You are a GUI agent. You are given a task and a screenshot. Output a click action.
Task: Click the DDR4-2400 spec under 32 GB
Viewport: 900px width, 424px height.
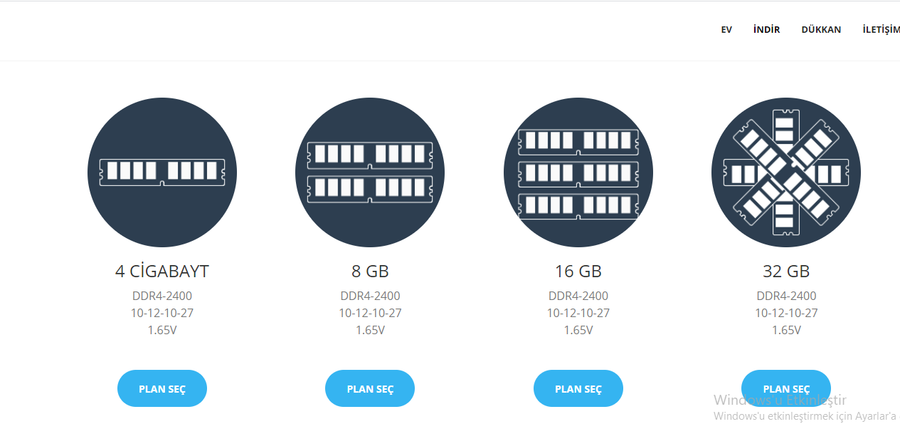pos(786,296)
